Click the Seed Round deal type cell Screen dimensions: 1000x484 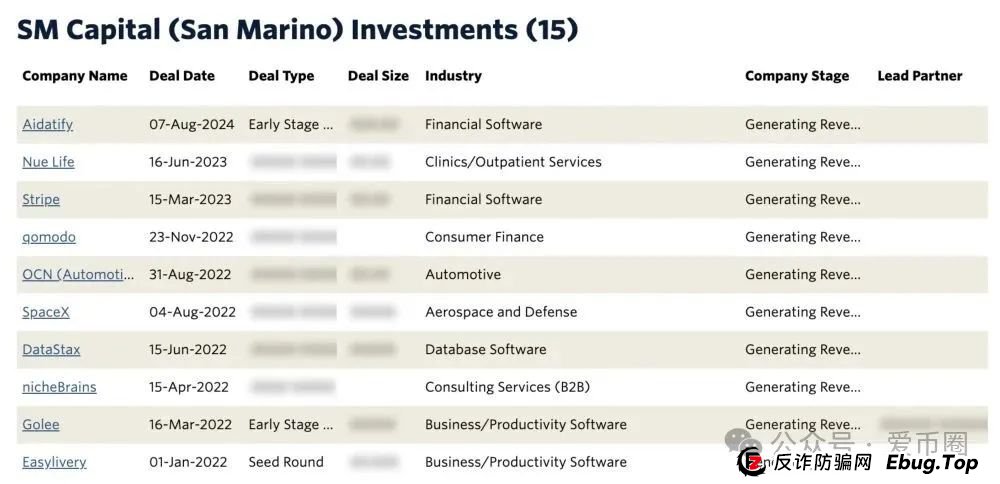pos(286,462)
